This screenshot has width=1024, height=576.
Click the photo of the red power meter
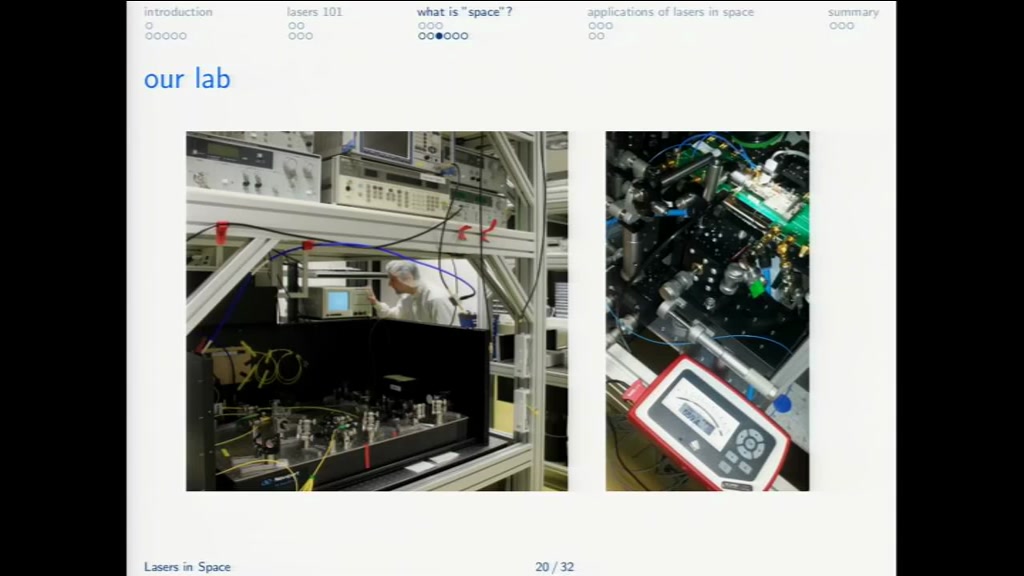pos(707,311)
